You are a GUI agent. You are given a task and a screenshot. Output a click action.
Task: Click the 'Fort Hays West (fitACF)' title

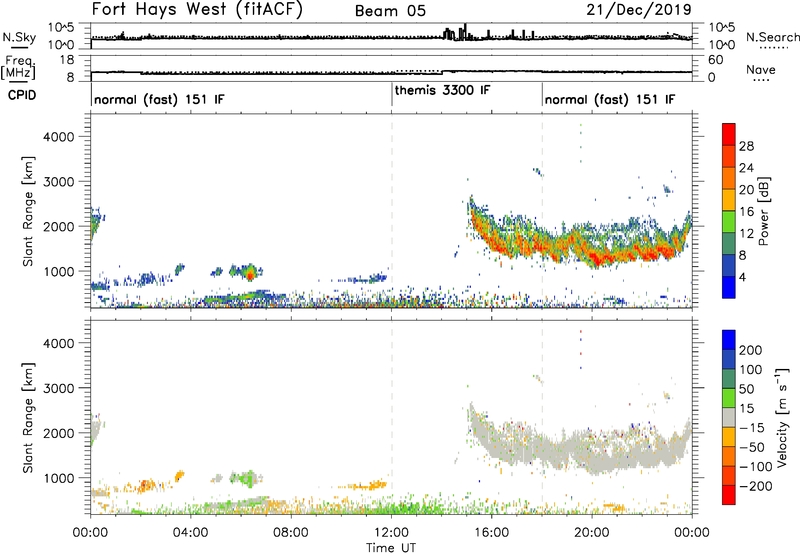pos(197,9)
